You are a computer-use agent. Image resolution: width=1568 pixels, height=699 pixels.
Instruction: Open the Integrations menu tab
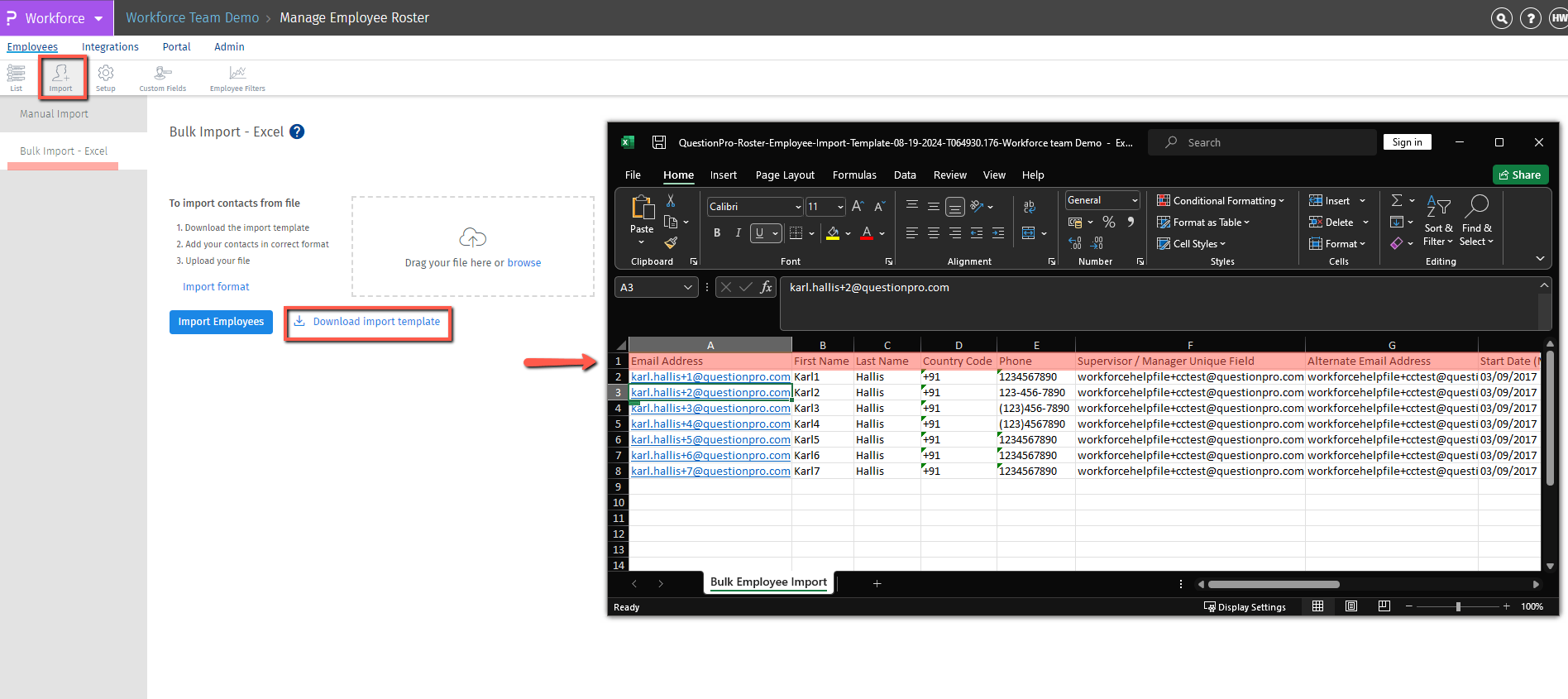[x=110, y=47]
